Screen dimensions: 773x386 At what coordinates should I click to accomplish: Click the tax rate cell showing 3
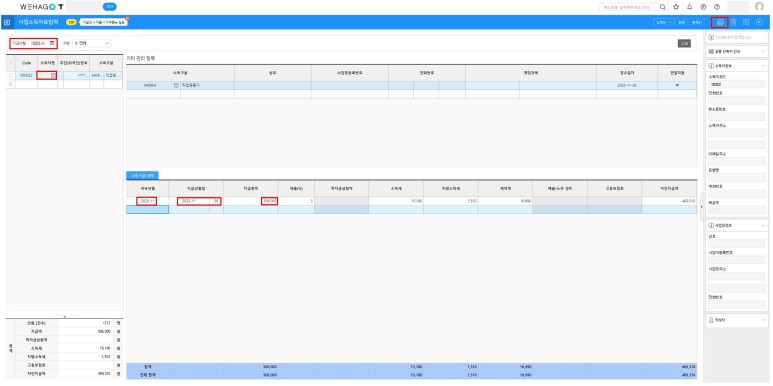[296, 201]
